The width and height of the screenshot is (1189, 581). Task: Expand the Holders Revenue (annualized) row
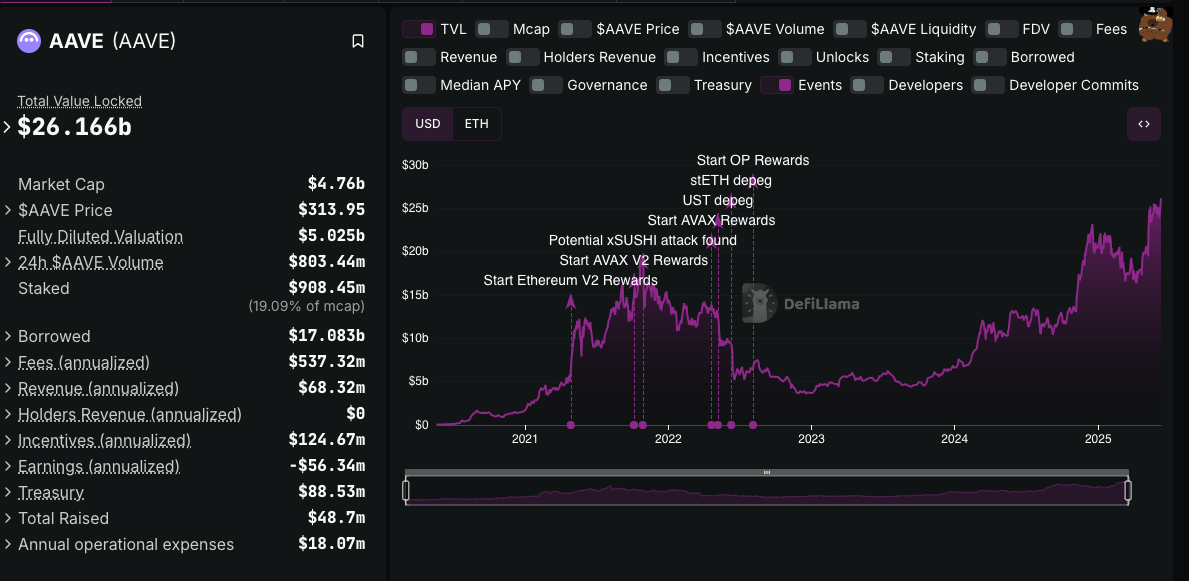(x=8, y=415)
